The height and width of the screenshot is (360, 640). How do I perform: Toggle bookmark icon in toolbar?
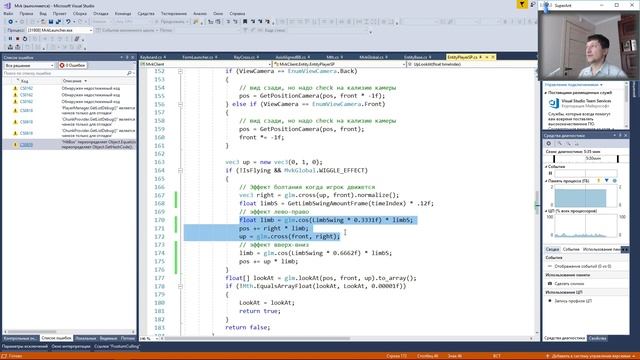click(x=245, y=22)
